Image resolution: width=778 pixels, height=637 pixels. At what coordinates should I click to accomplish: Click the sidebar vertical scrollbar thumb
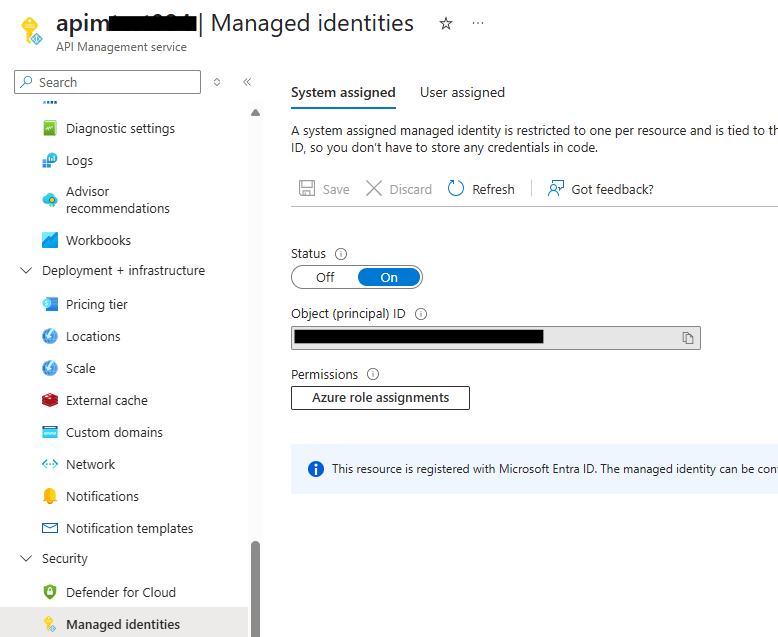tap(255, 588)
